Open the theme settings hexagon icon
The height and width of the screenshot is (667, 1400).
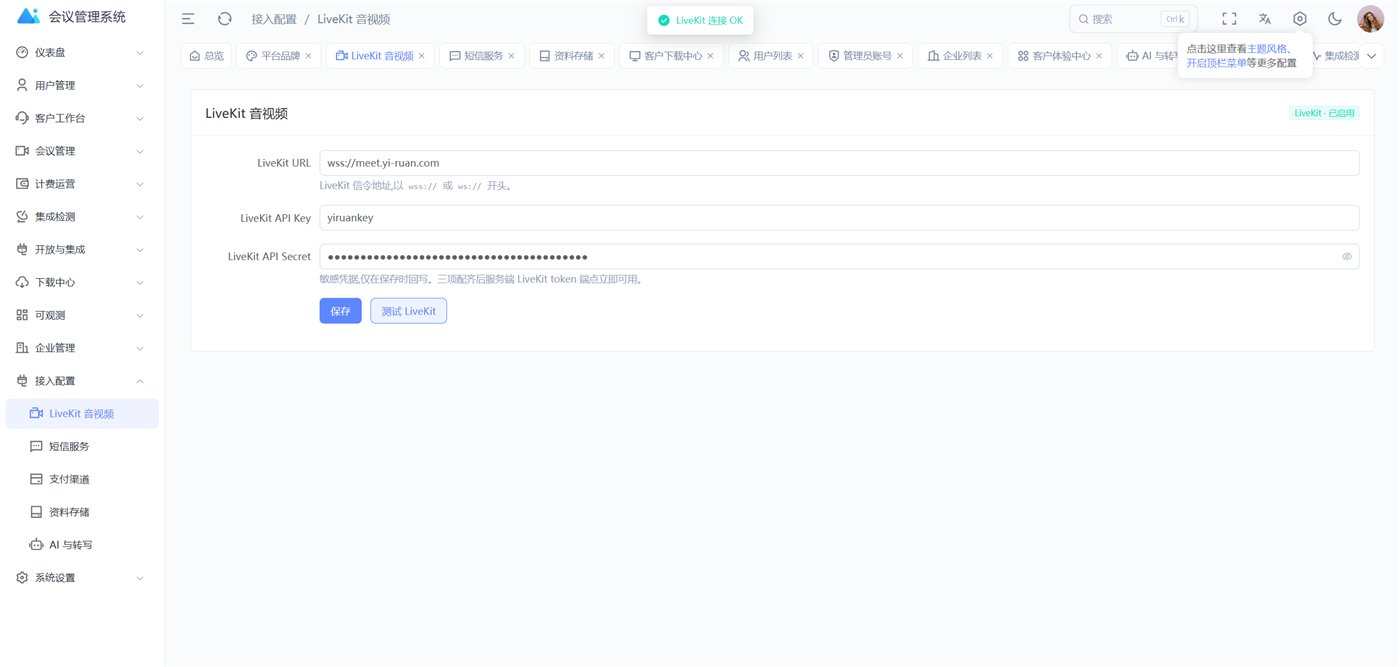point(1300,19)
